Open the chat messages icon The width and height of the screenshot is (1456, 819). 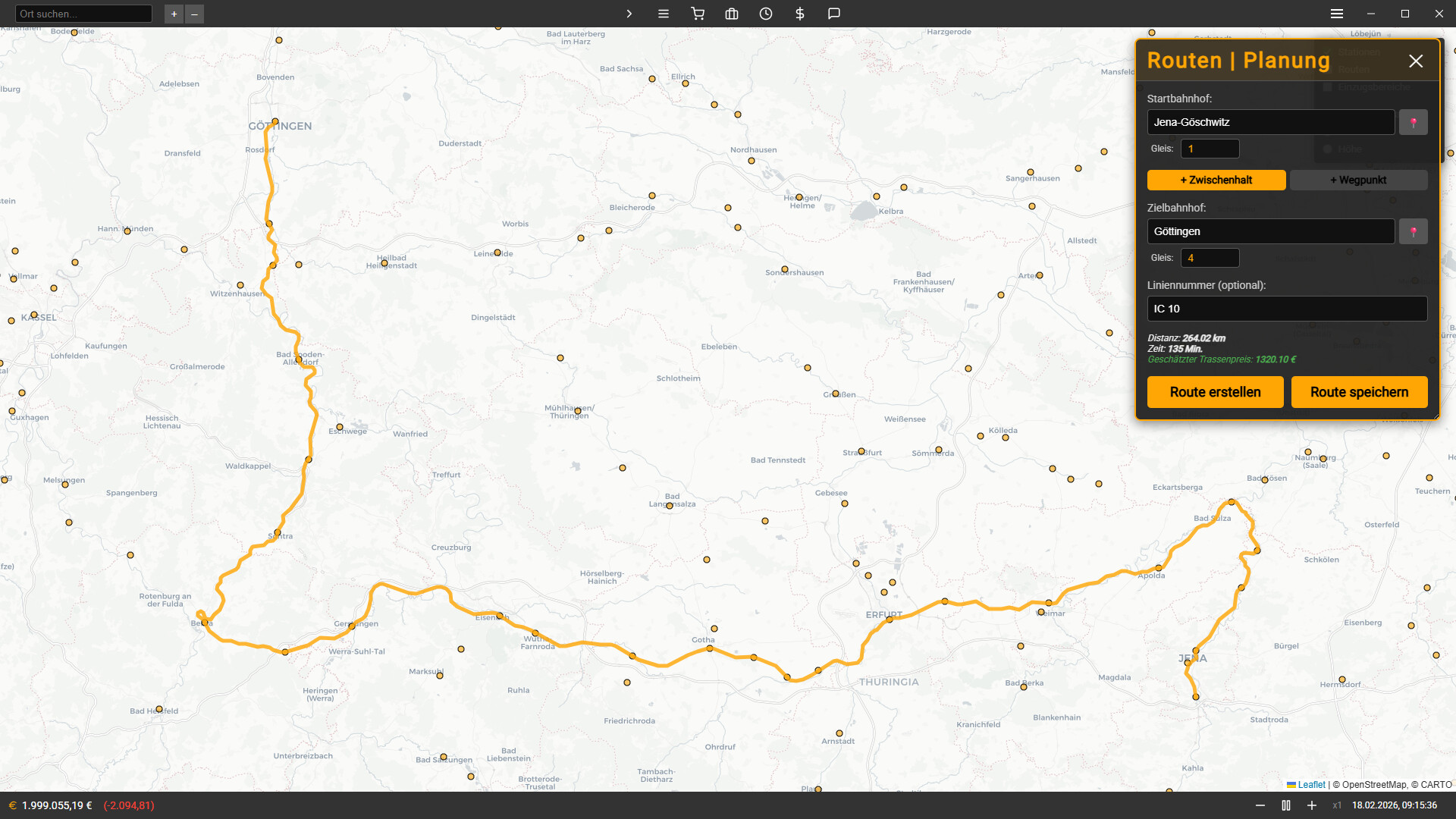click(x=834, y=14)
